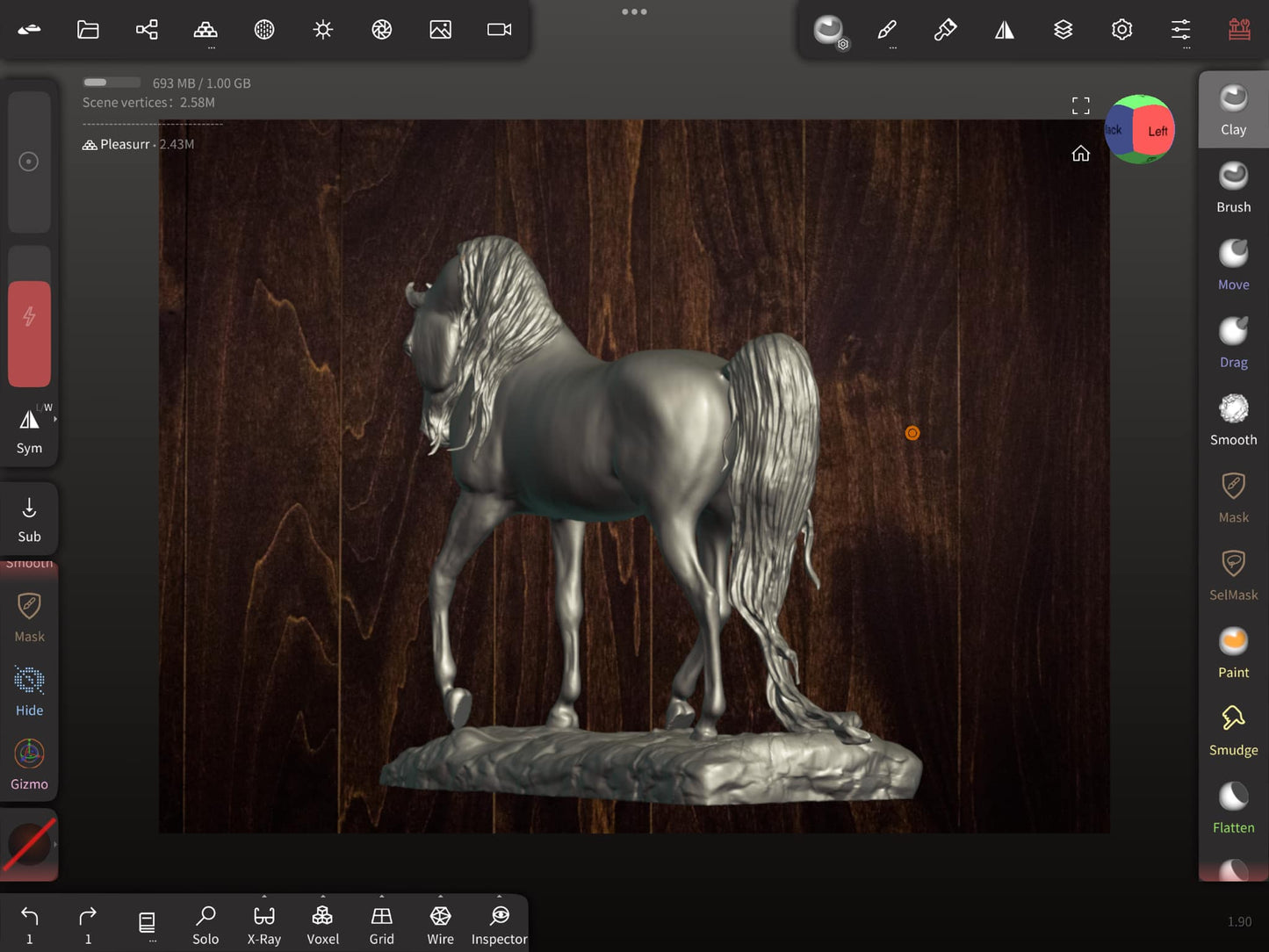This screenshot has width=1269, height=952.
Task: Open the red History menu icon
Action: [1239, 30]
